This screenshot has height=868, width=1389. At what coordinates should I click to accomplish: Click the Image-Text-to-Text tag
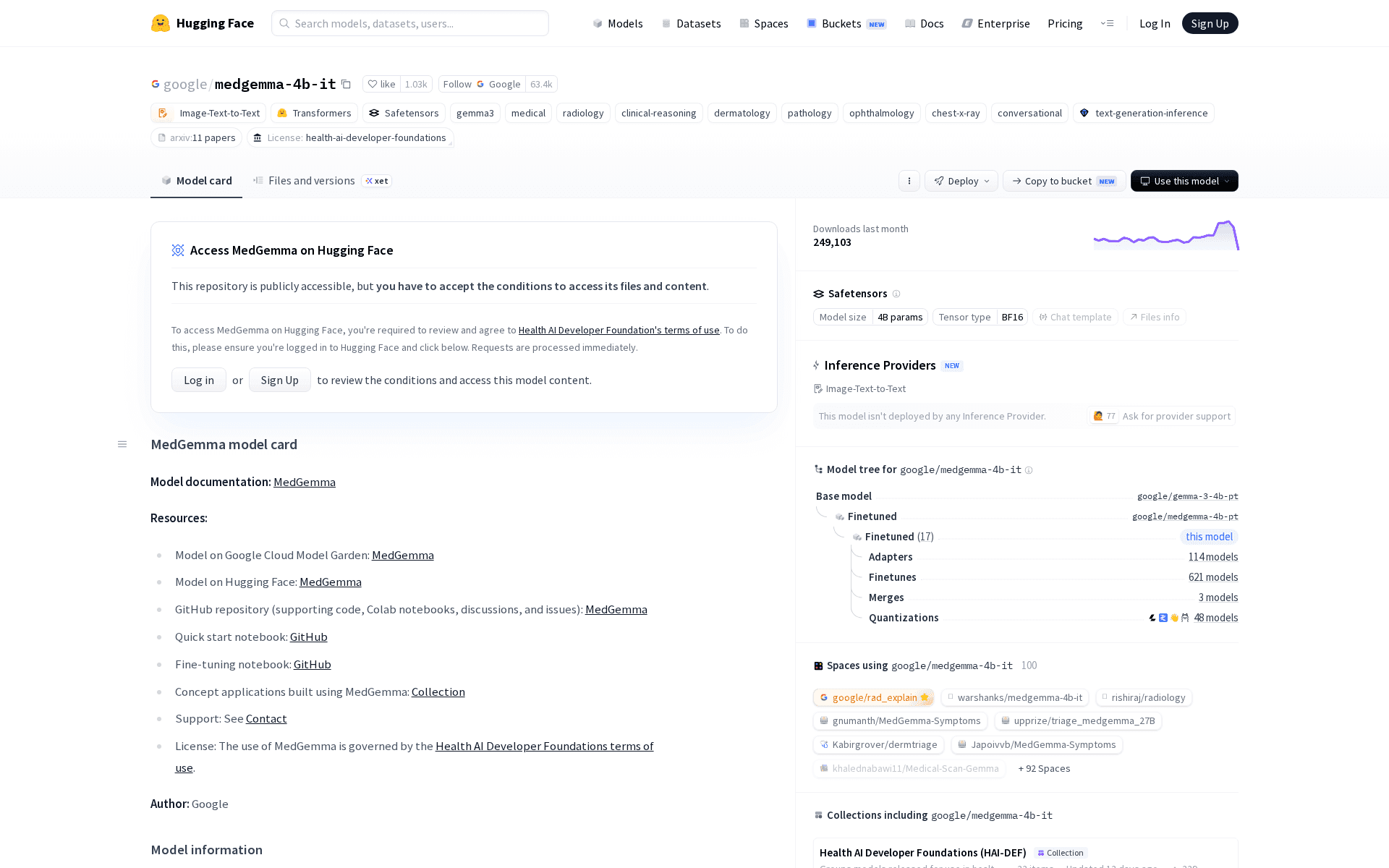tap(208, 113)
